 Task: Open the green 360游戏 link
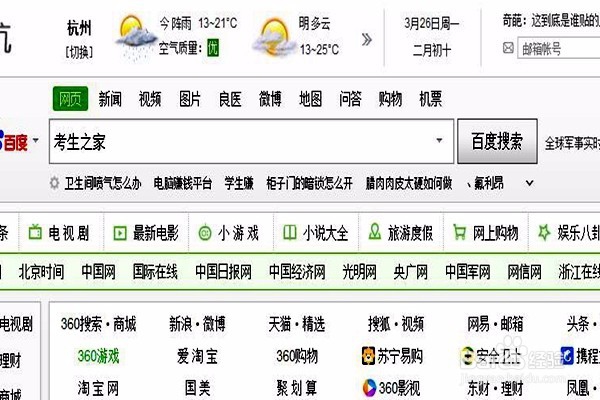pos(98,356)
